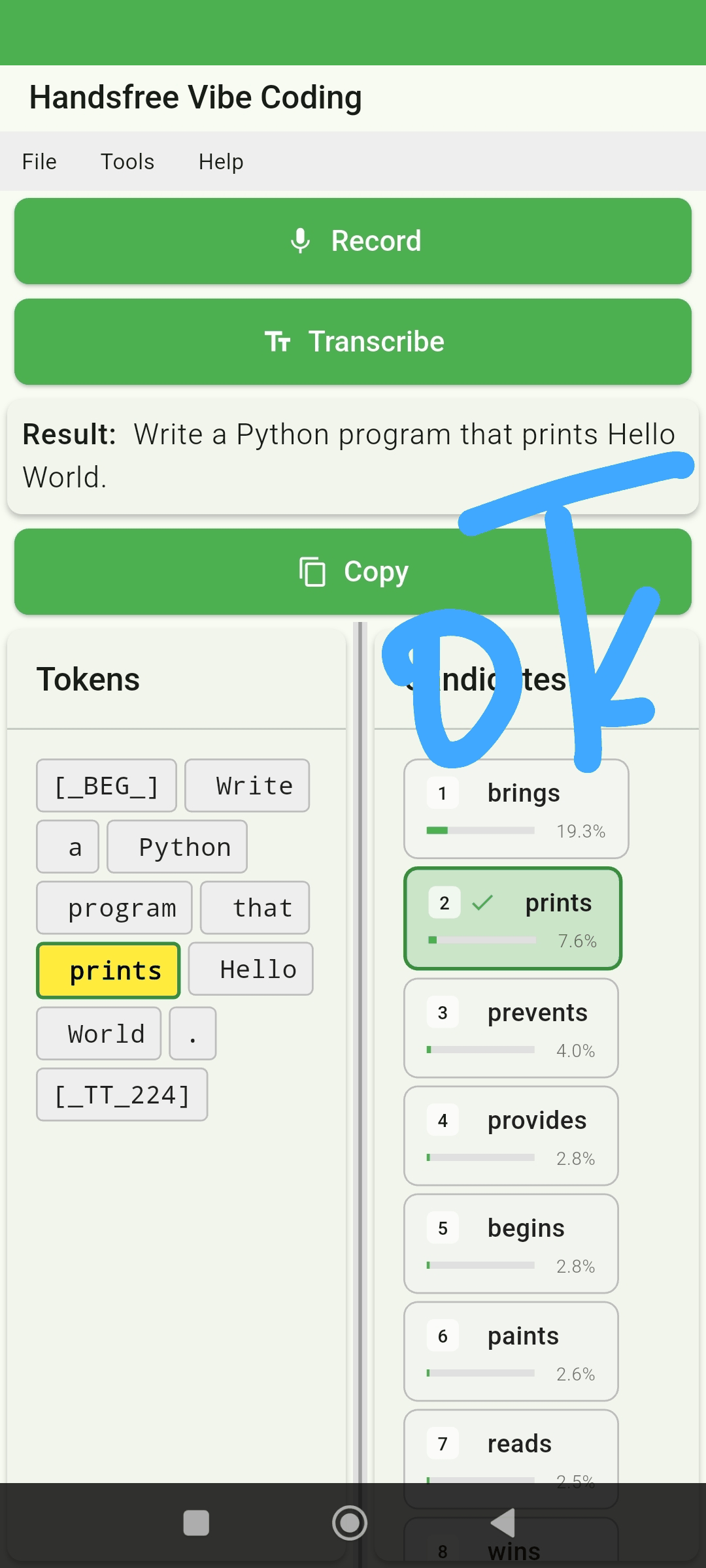Tap the clipboard icon on Copy

[x=312, y=572]
